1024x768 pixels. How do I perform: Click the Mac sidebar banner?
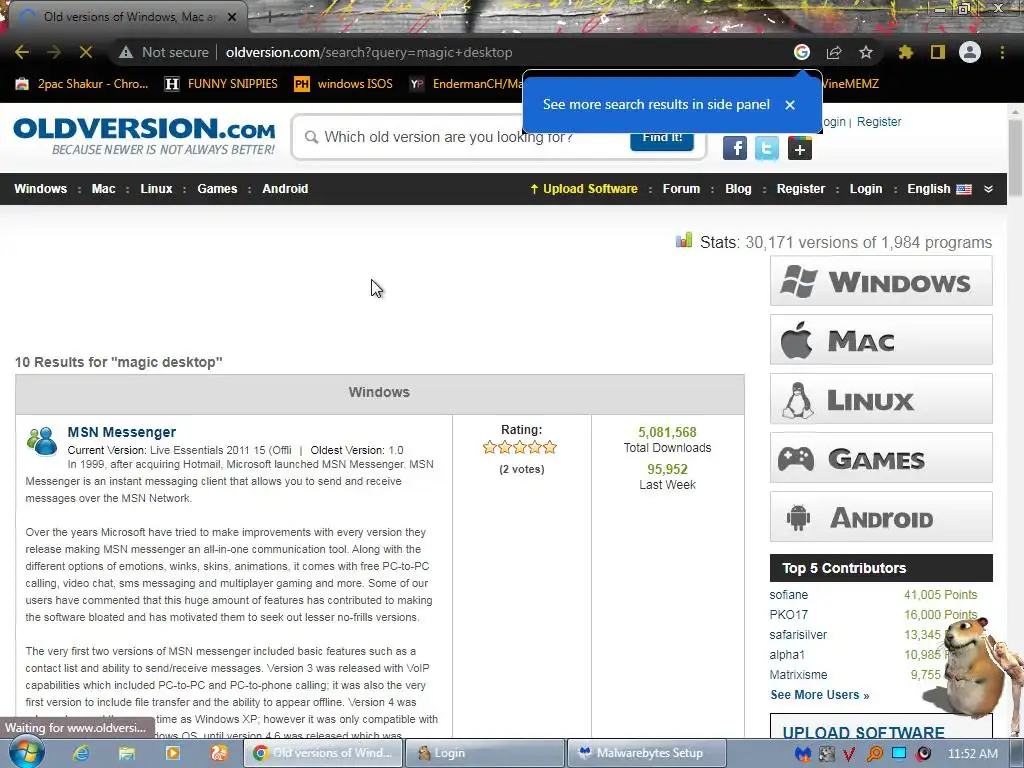(881, 340)
